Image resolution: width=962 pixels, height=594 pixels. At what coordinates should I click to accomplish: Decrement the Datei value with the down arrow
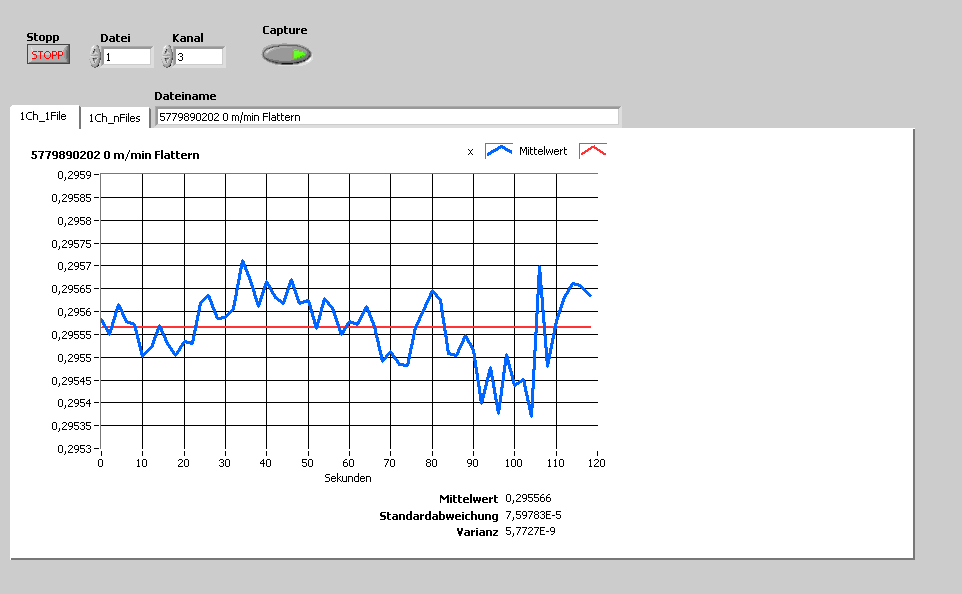point(95,62)
